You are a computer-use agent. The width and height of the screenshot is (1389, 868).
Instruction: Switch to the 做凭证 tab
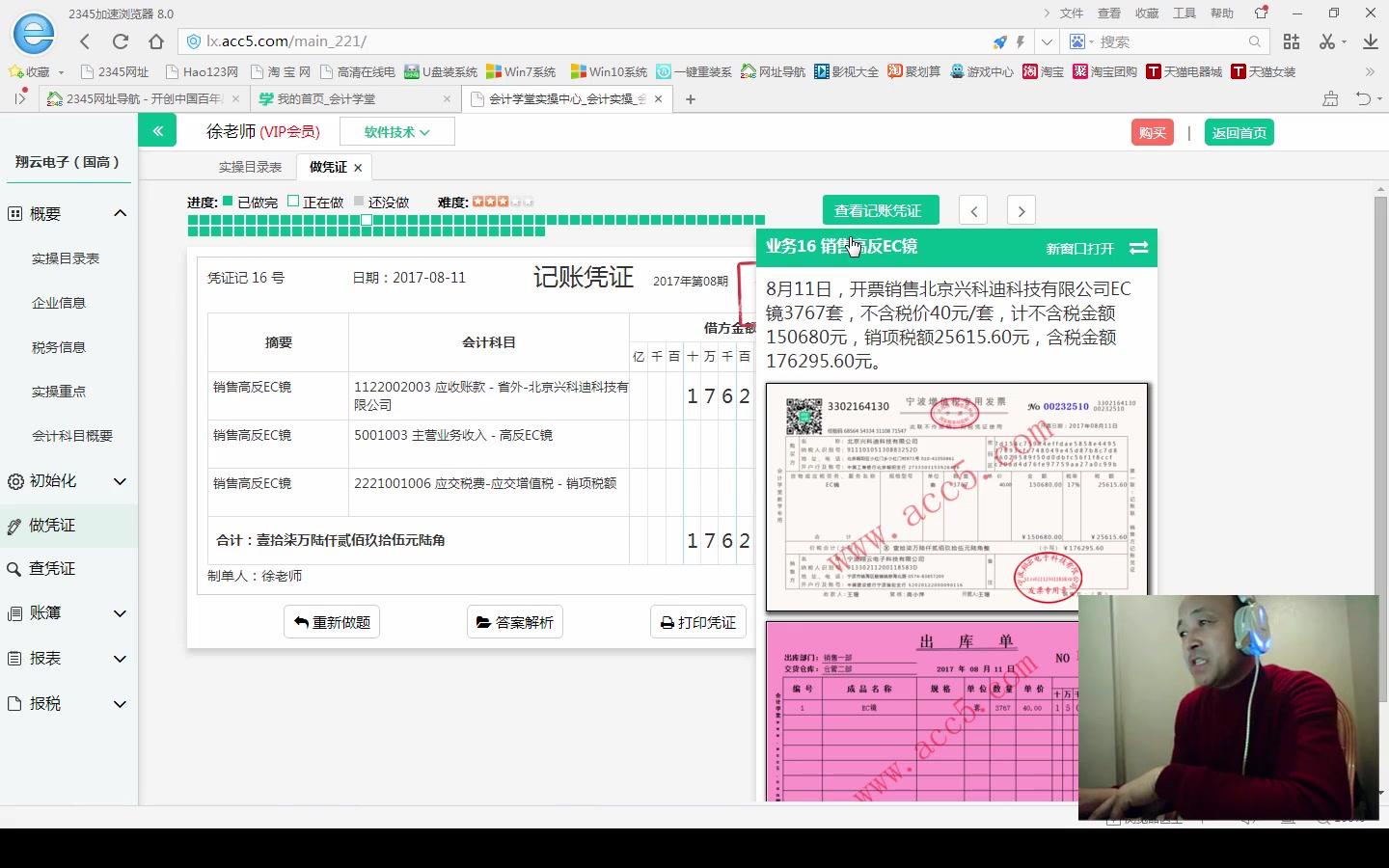pos(325,166)
